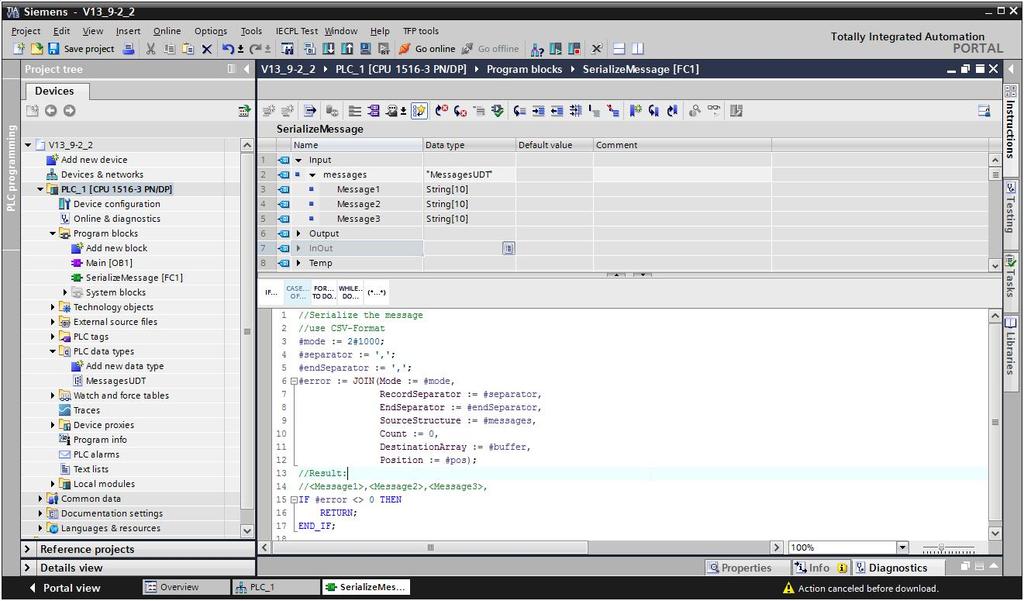Open the Options menu
1024x601 pixels.
coord(211,31)
